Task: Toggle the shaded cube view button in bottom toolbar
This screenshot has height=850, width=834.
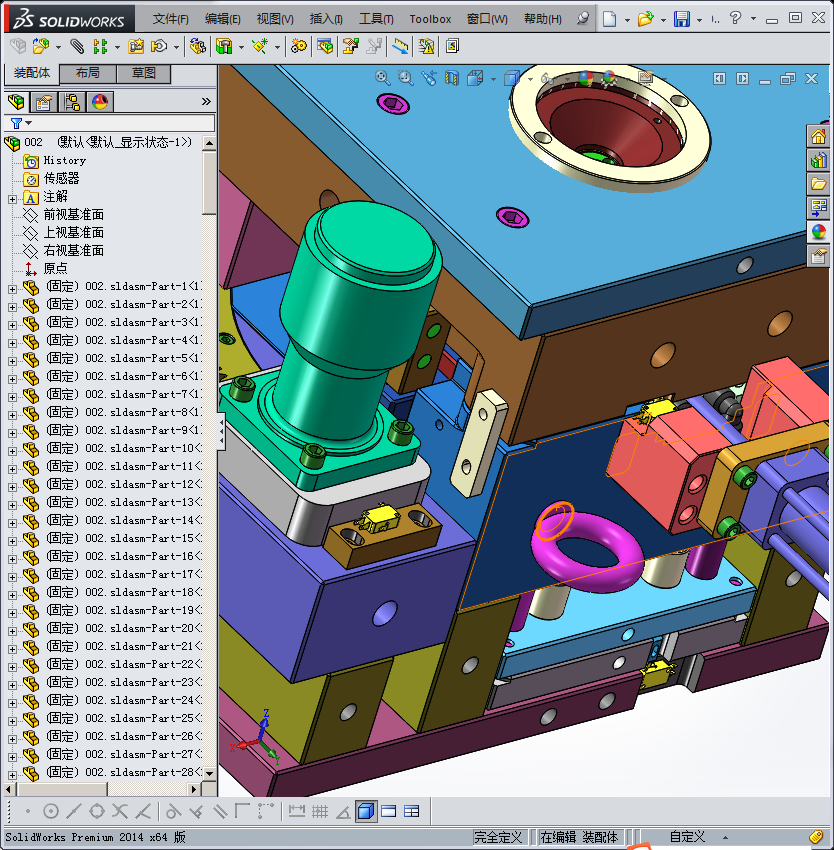Action: click(366, 811)
